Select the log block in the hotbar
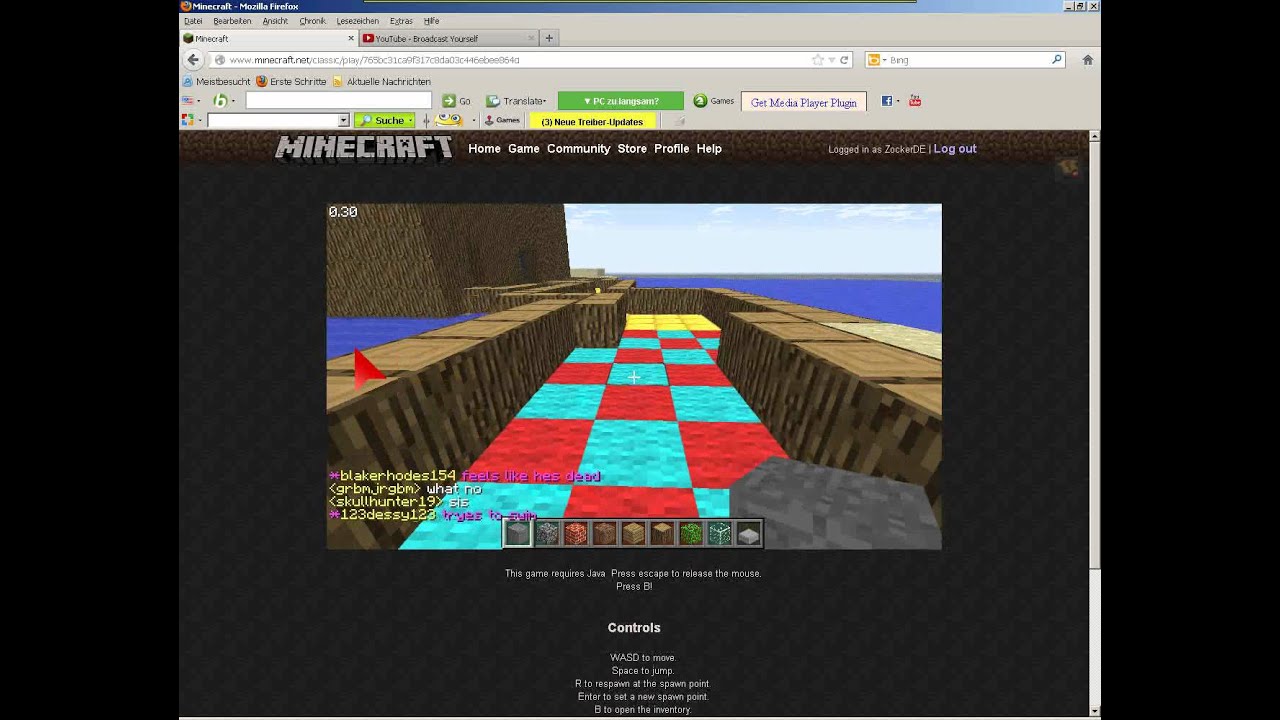The width and height of the screenshot is (1280, 720). click(x=662, y=534)
